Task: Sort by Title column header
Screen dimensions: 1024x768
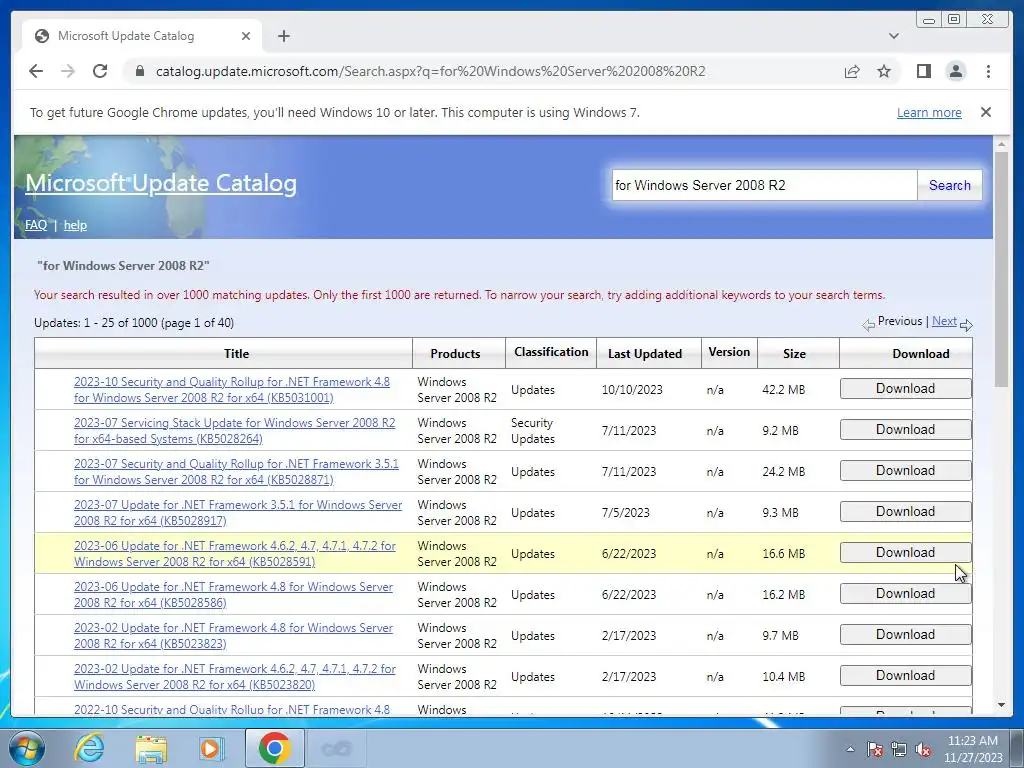Action: tap(236, 353)
